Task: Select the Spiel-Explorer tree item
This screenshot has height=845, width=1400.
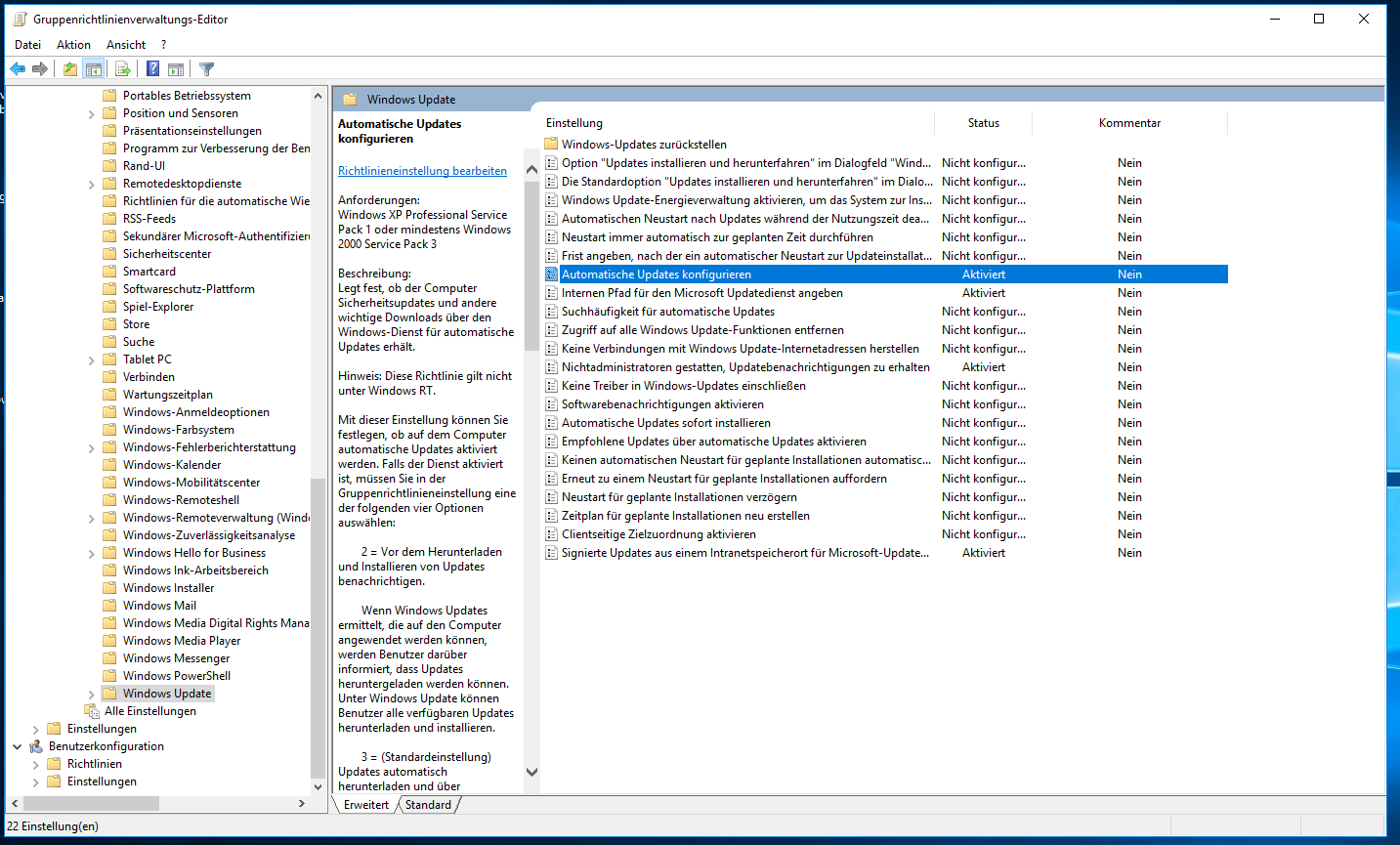Action: point(158,307)
